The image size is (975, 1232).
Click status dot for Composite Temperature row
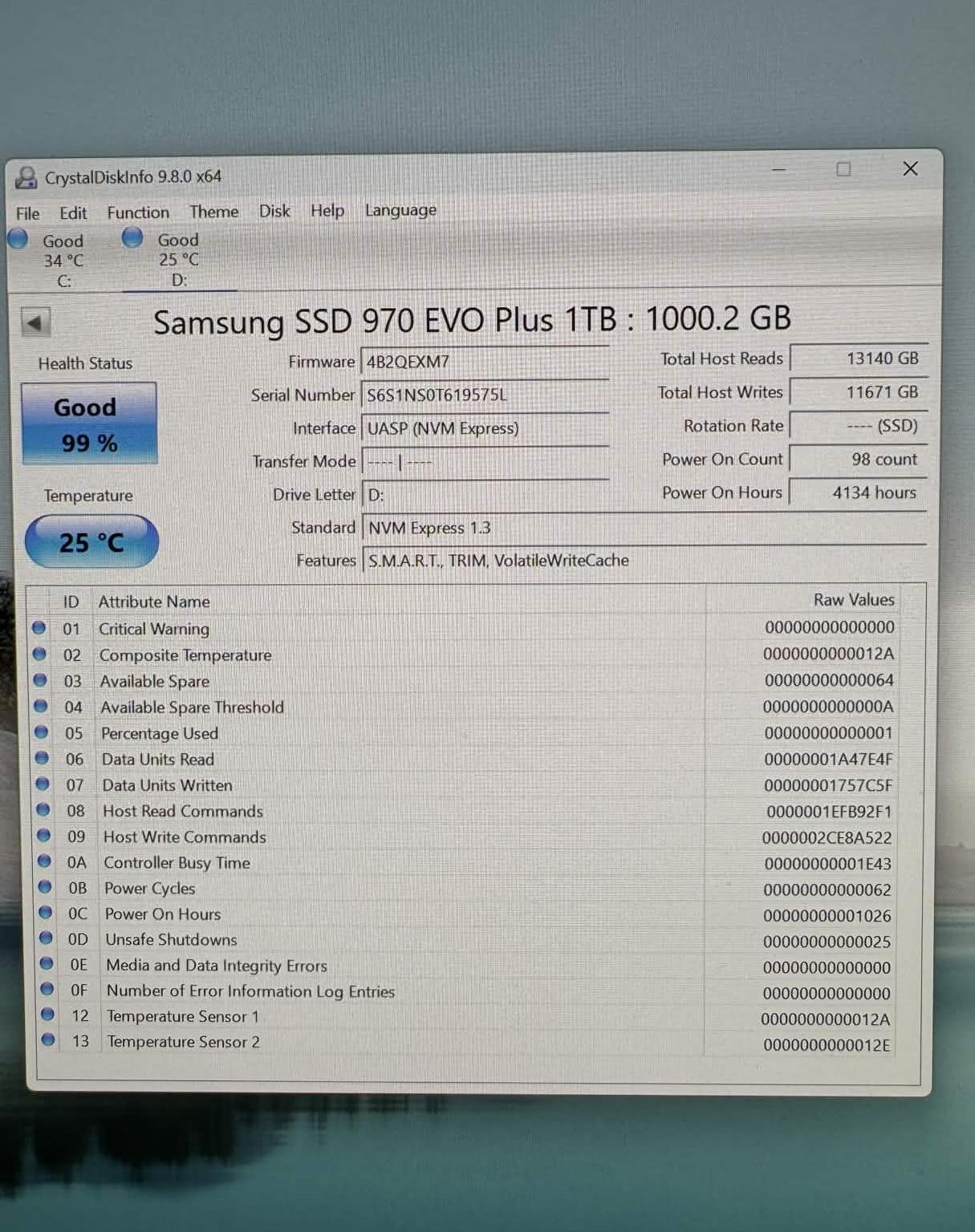tap(39, 654)
